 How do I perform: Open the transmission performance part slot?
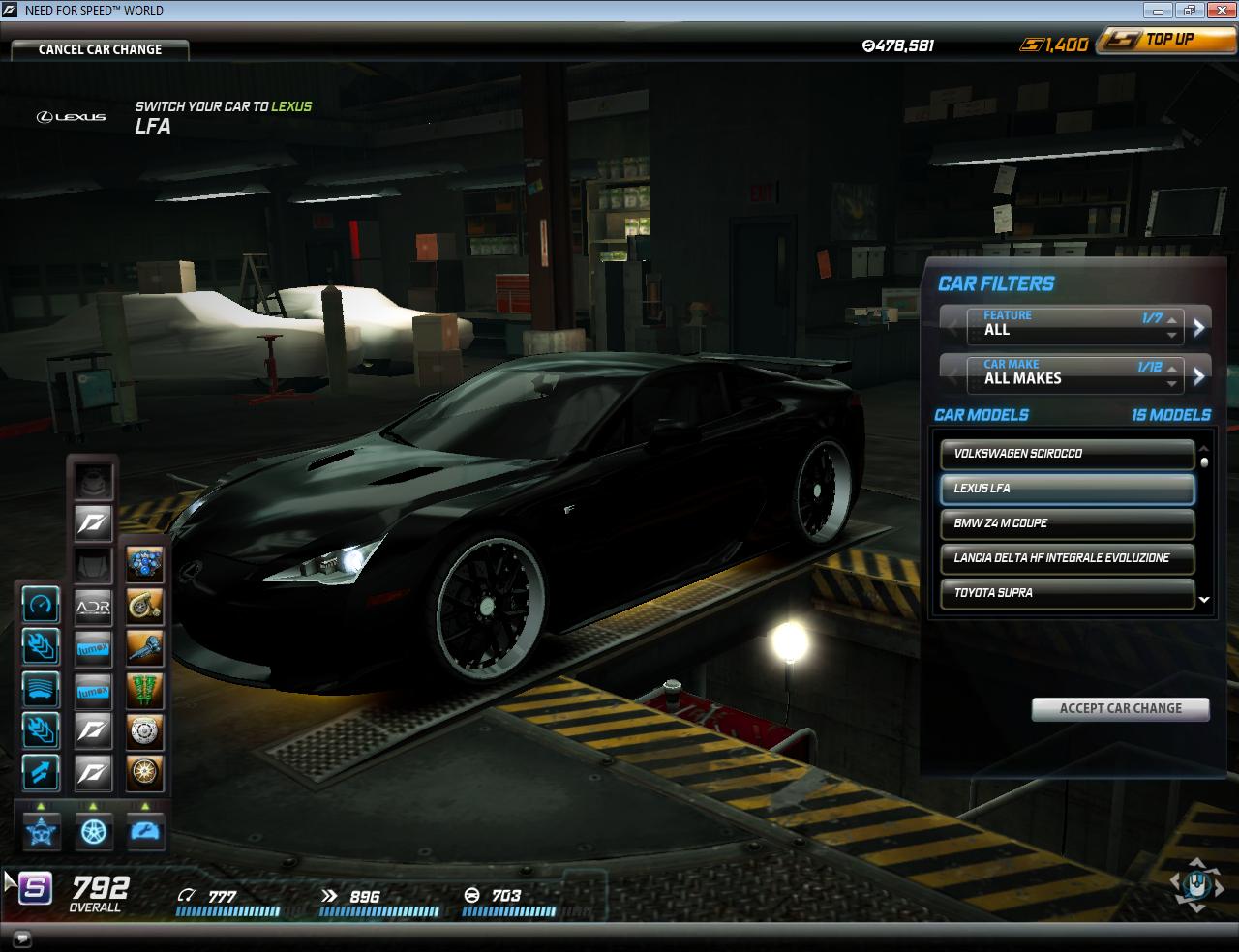pyautogui.click(x=144, y=647)
